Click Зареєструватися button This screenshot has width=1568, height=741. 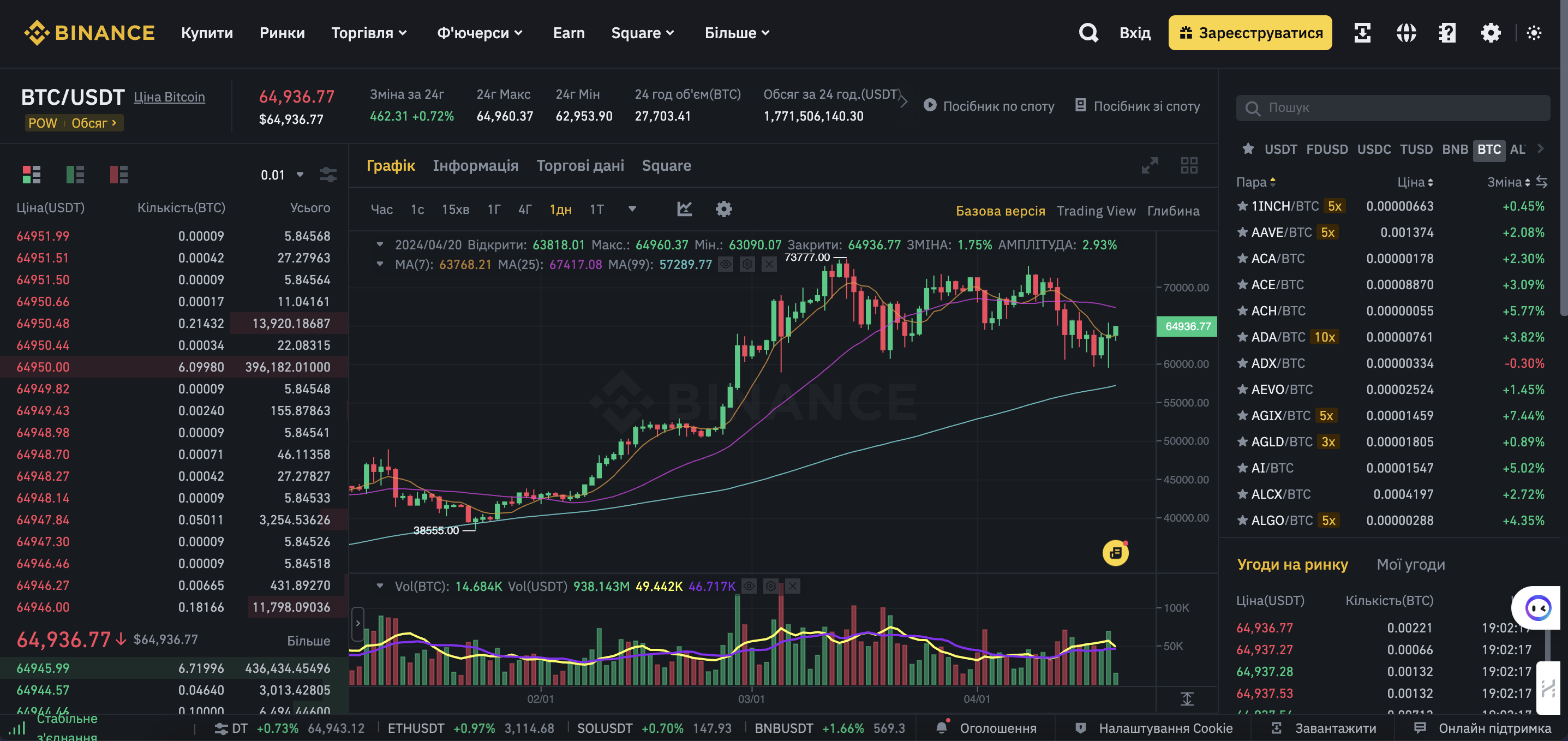pos(1249,32)
